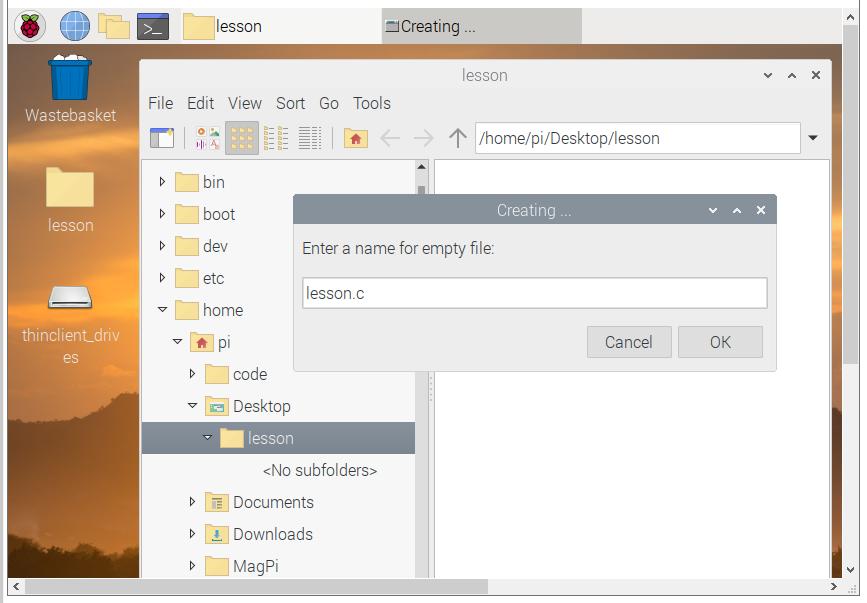
Task: Click the new window toolbar icon
Action: [x=162, y=138]
